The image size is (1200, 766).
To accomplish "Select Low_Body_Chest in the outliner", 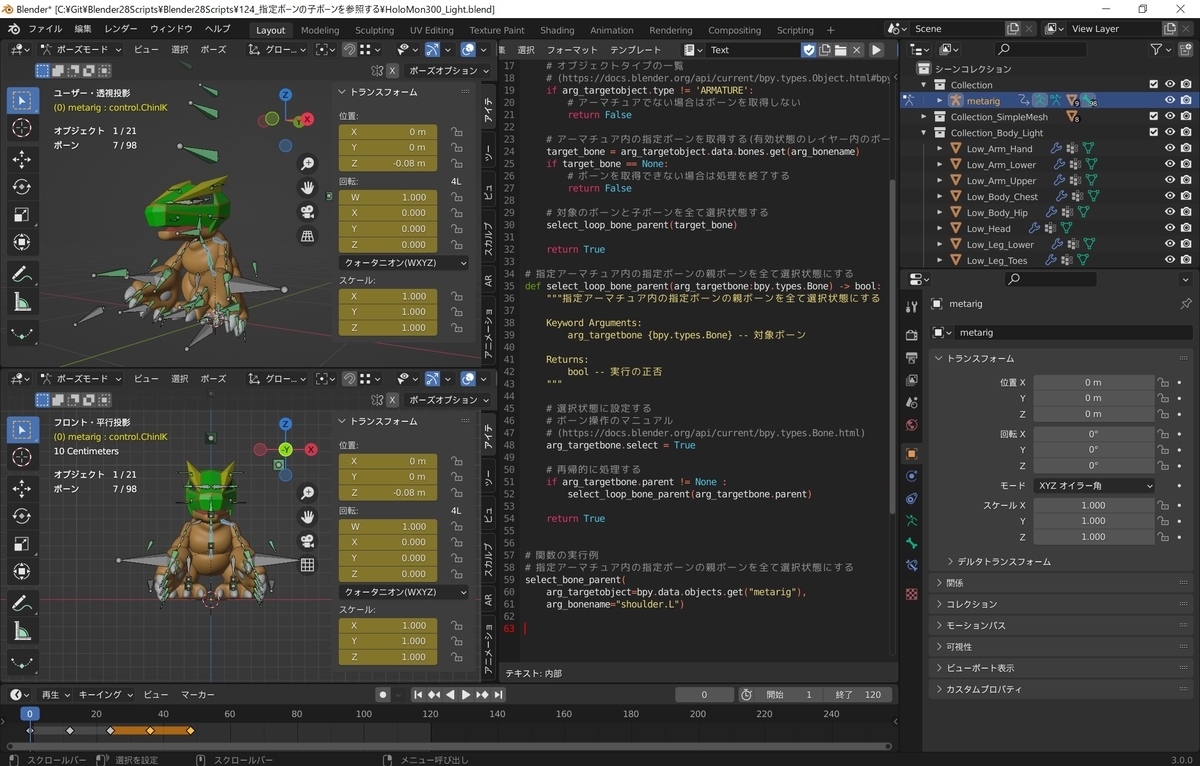I will click(1002, 197).
